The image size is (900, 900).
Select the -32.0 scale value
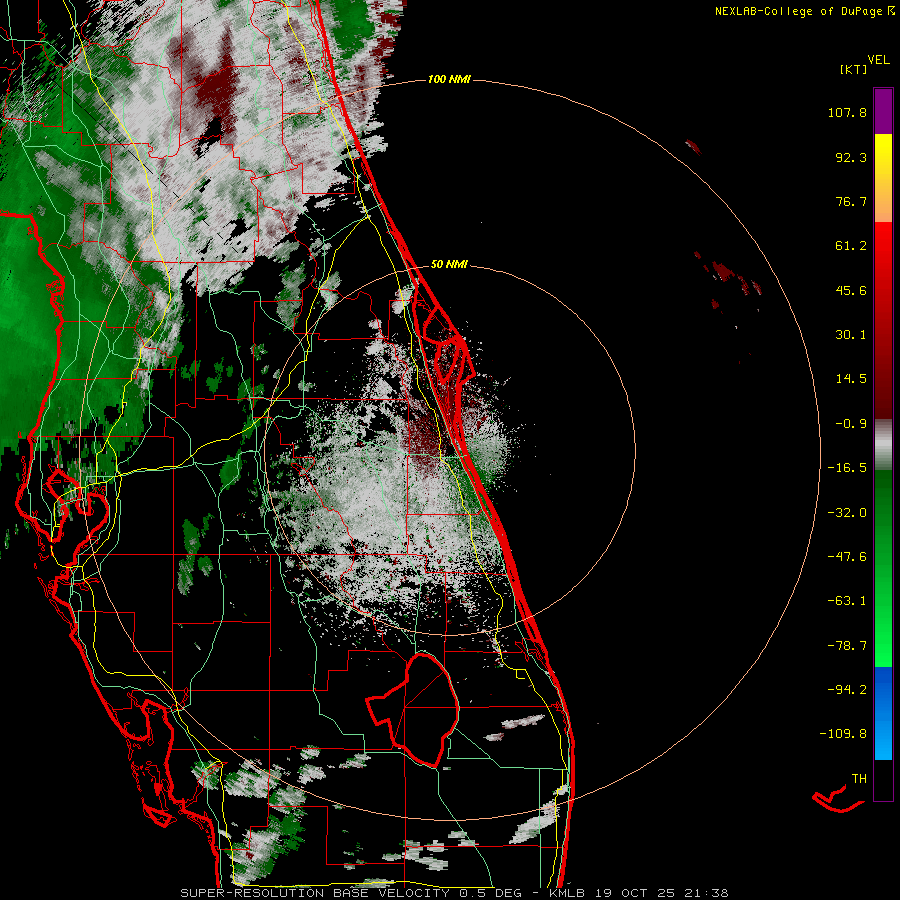[x=847, y=513]
